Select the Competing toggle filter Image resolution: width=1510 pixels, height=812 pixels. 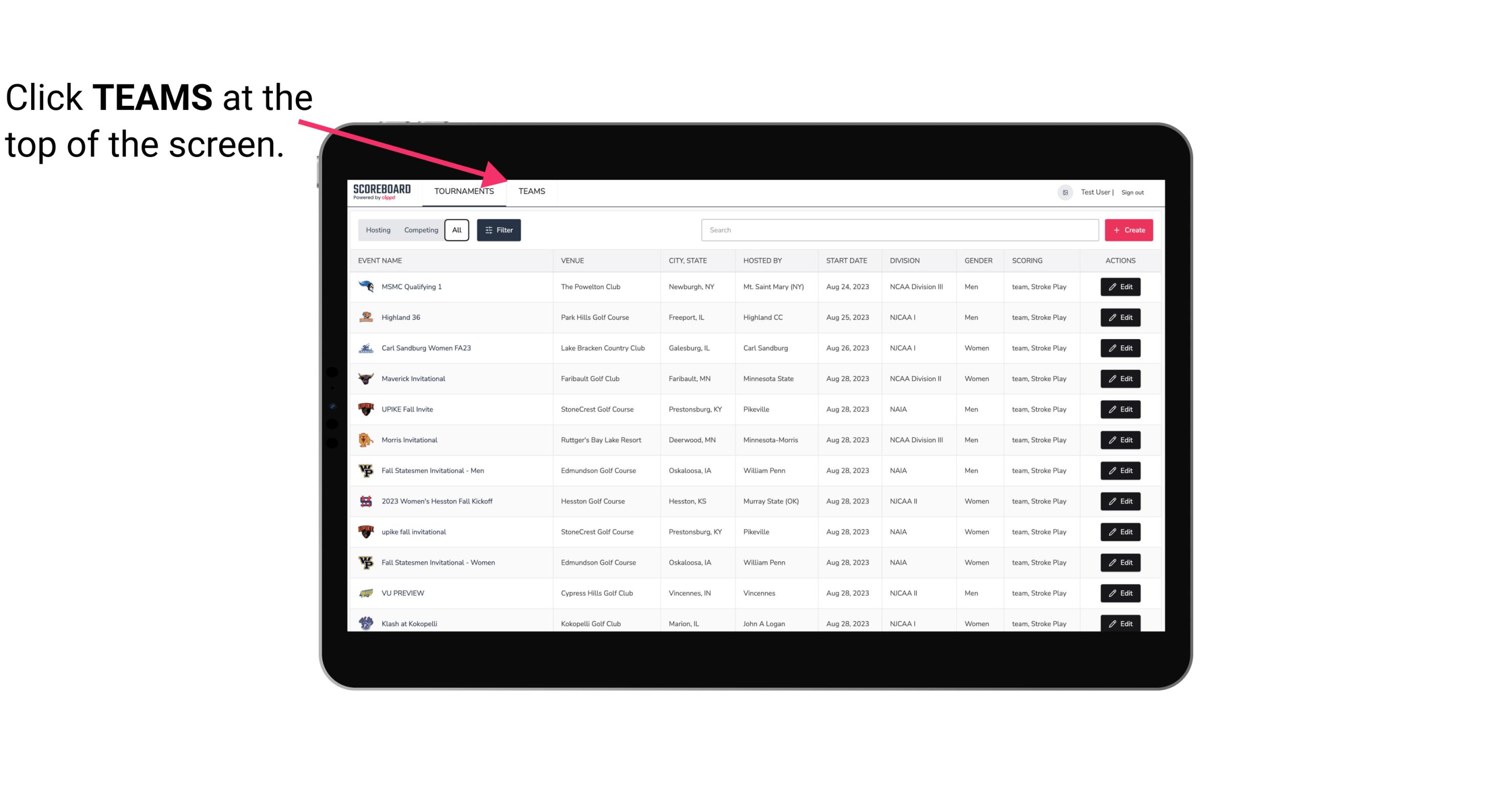click(x=419, y=230)
